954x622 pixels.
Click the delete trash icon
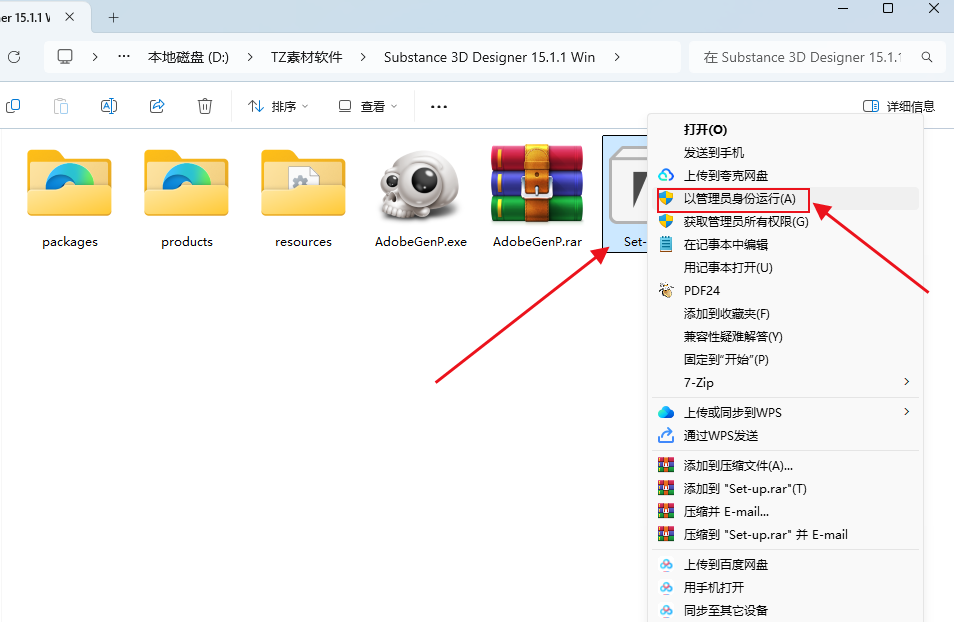point(205,107)
